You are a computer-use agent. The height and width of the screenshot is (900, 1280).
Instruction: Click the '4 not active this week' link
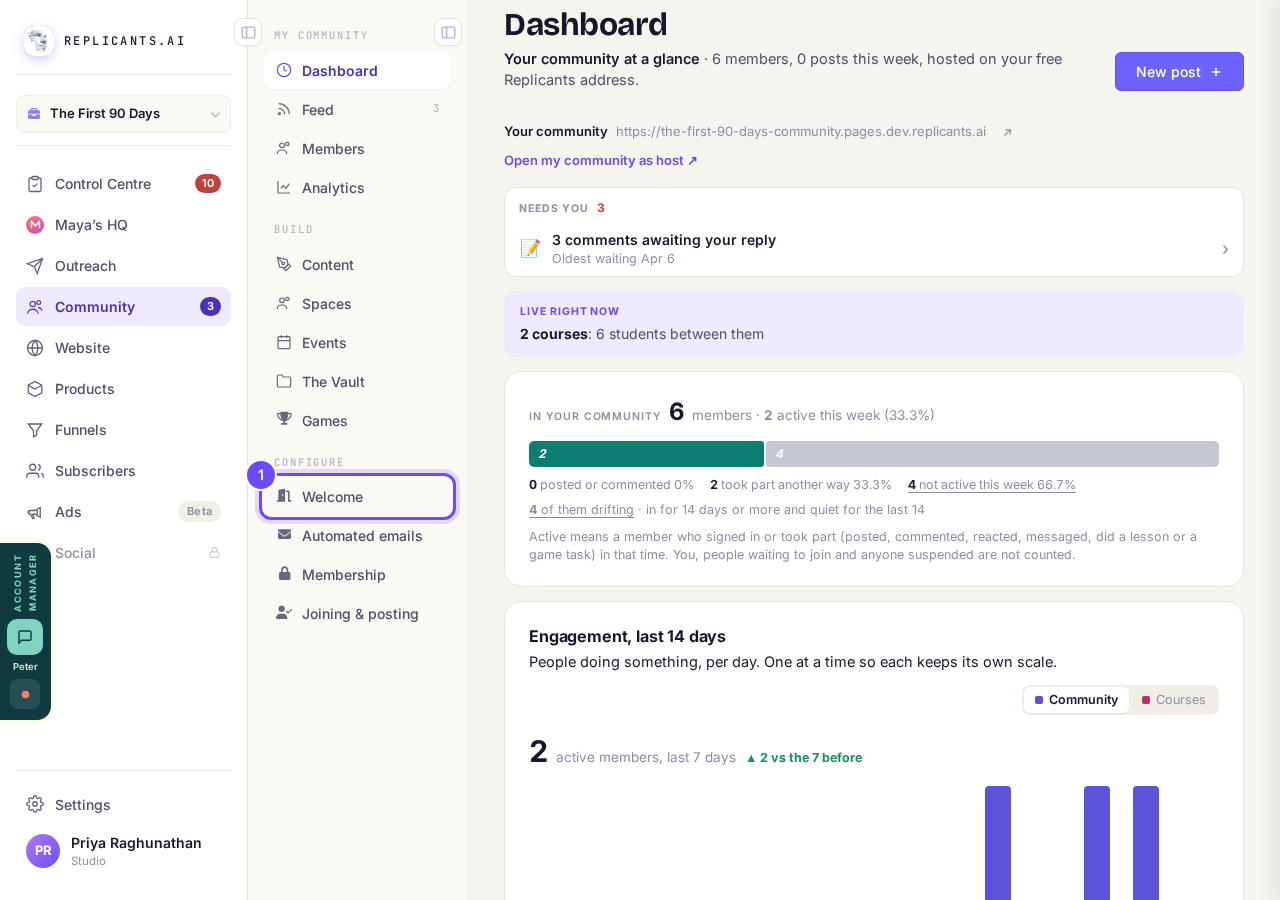[992, 485]
